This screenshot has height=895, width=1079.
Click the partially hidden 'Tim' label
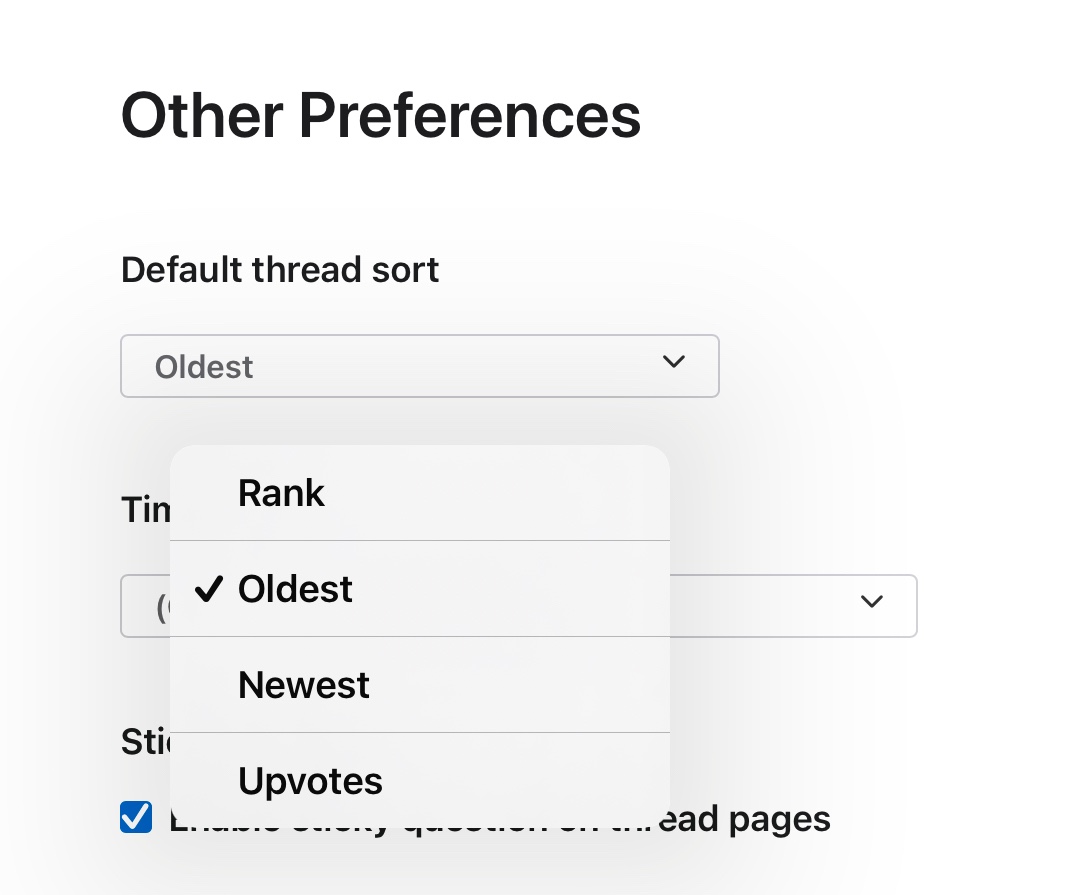point(146,509)
